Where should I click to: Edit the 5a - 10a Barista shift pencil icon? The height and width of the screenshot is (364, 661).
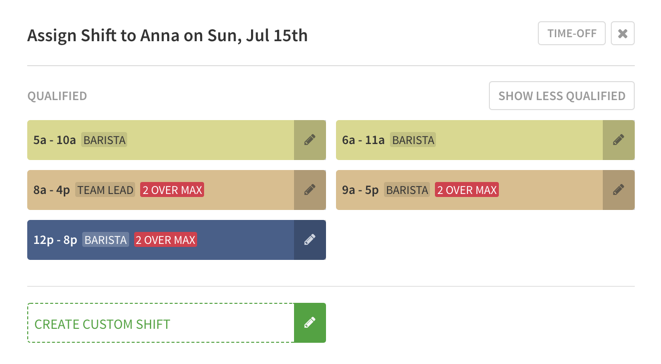click(310, 140)
